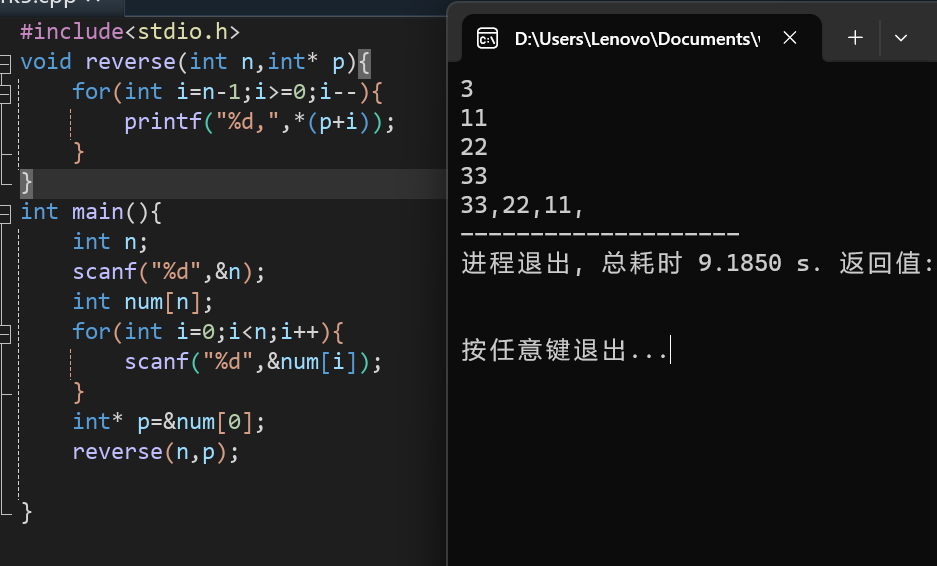Click the printf("%d,",*(p+i)); line
Viewport: 937px width, 566px height.
coord(259,122)
